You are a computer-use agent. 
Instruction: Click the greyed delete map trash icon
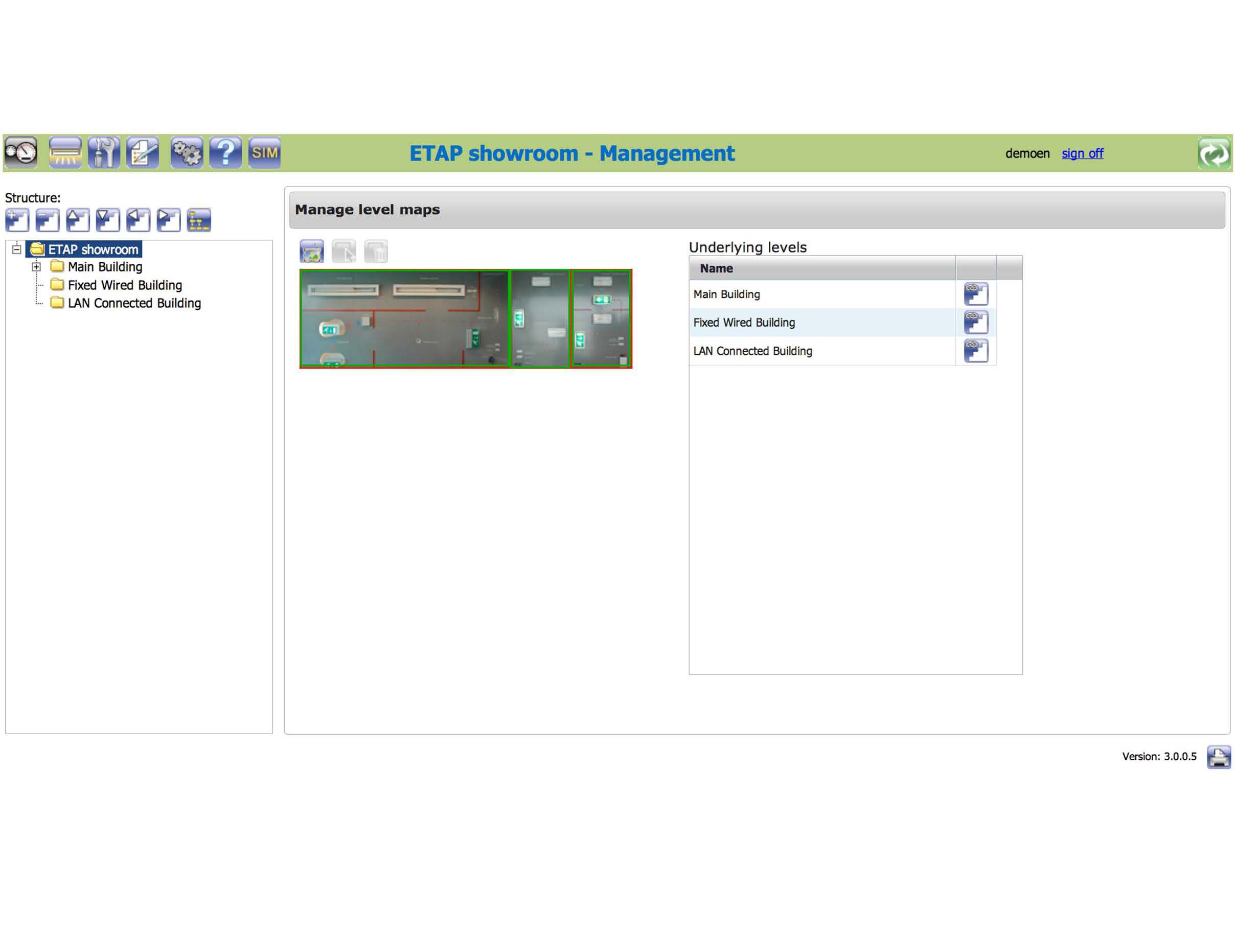point(376,251)
